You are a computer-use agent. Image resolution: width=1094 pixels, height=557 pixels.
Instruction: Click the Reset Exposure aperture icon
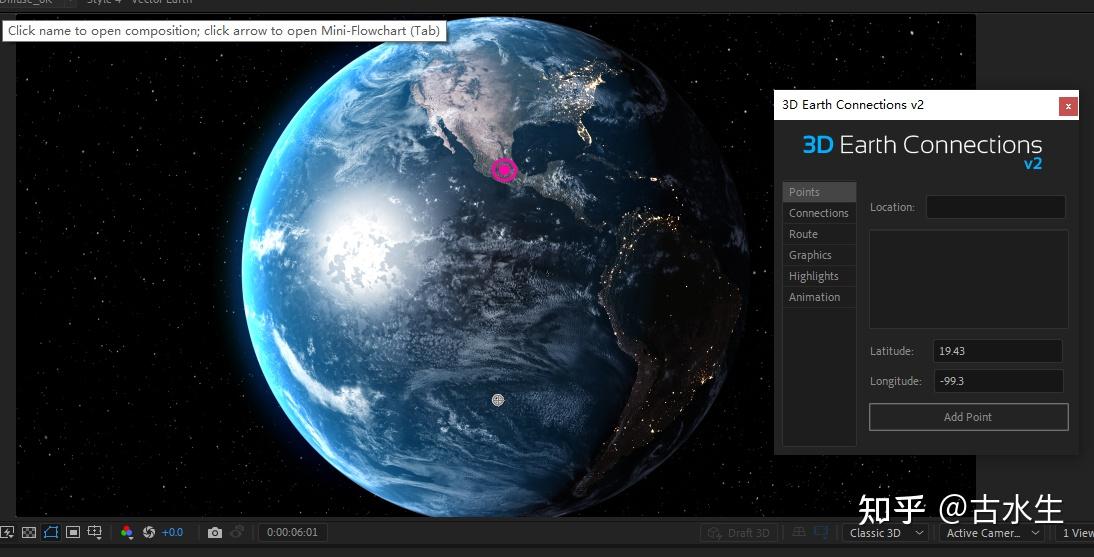149,533
